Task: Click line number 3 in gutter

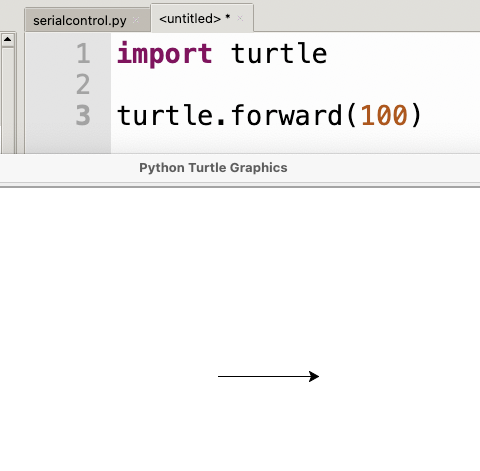Action: pos(83,115)
